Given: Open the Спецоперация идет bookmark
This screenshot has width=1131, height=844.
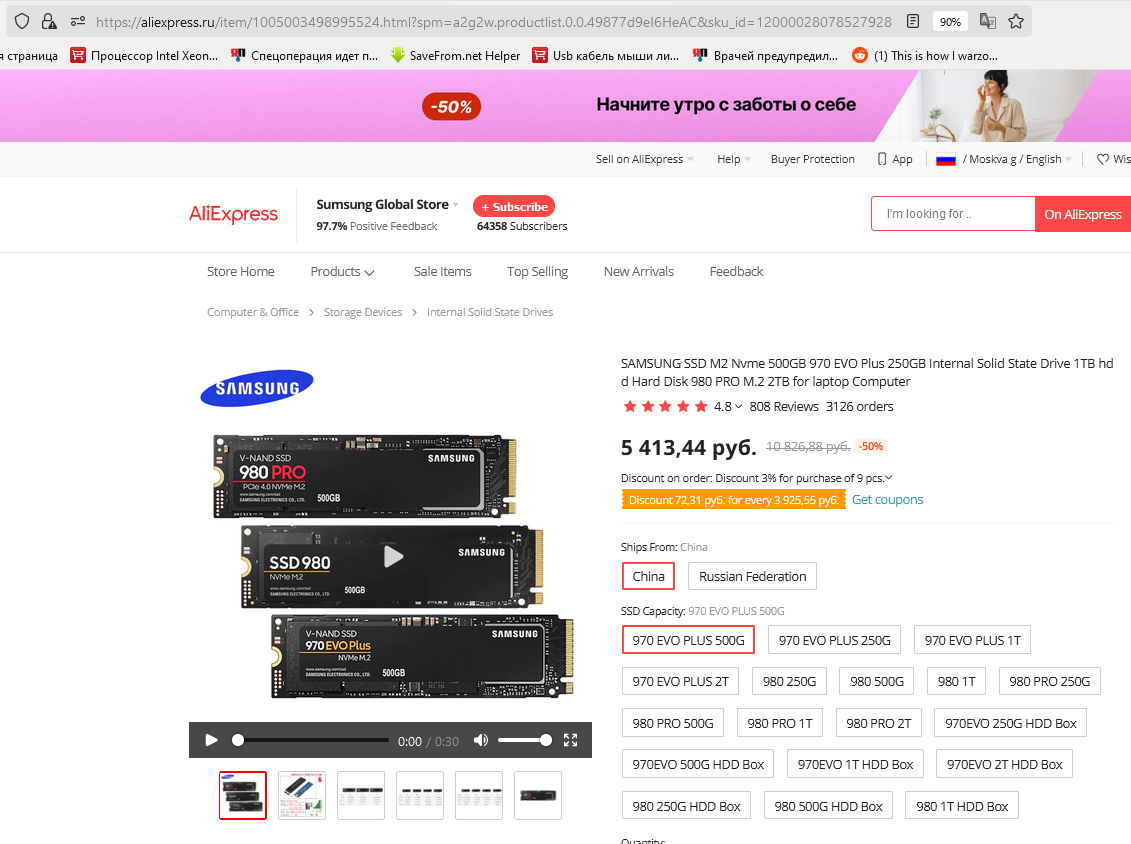Looking at the screenshot, I should click(304, 56).
